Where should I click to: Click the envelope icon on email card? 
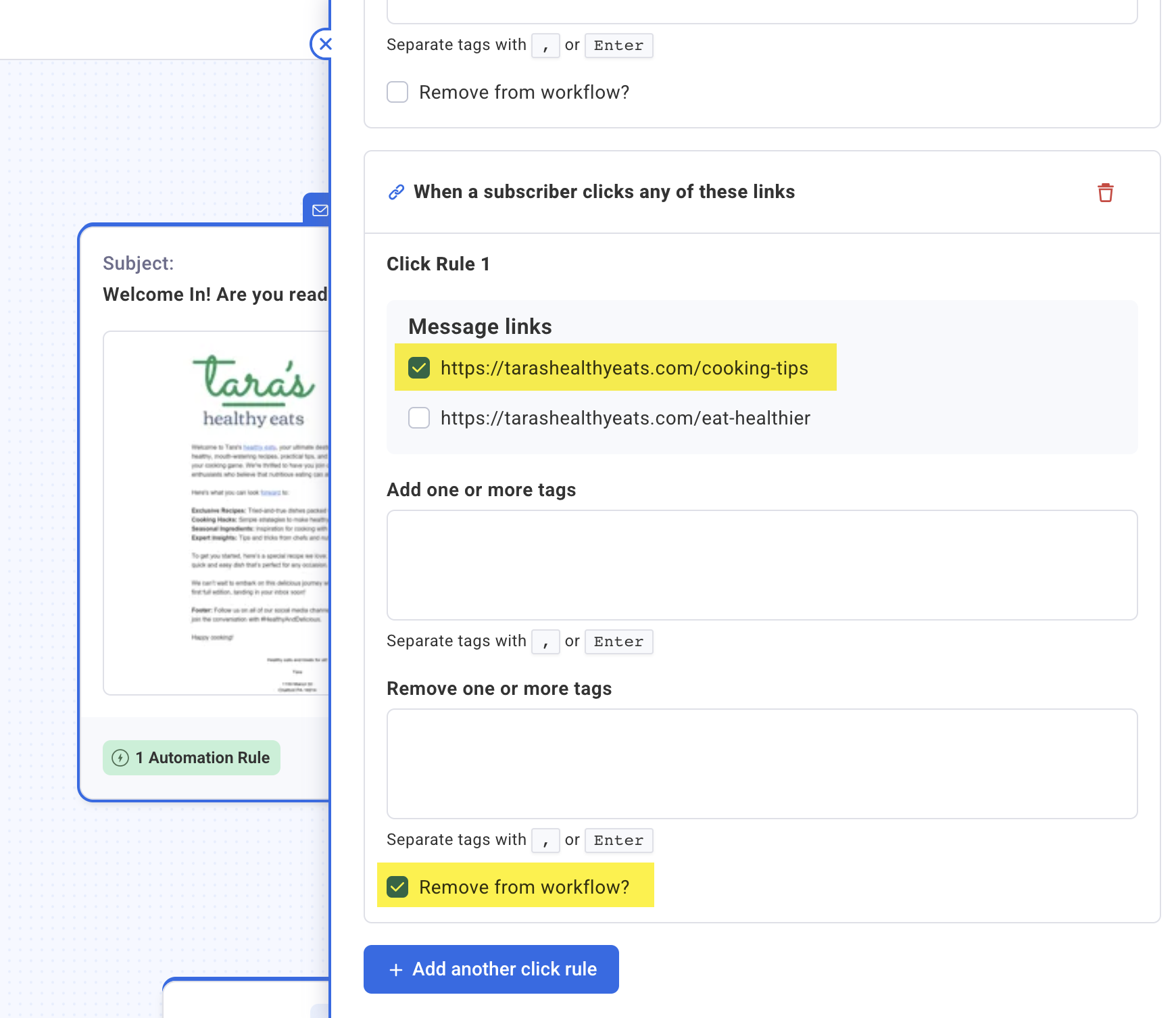point(319,210)
